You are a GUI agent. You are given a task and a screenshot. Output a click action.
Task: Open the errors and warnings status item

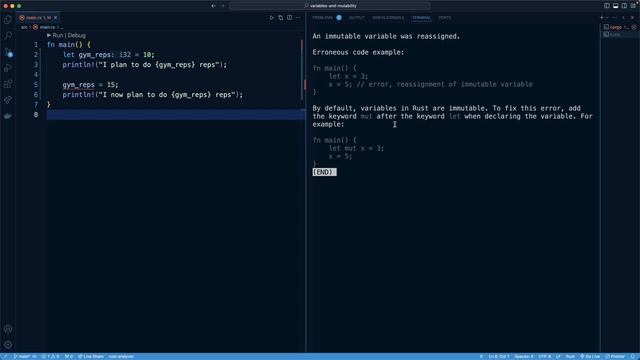(50, 356)
